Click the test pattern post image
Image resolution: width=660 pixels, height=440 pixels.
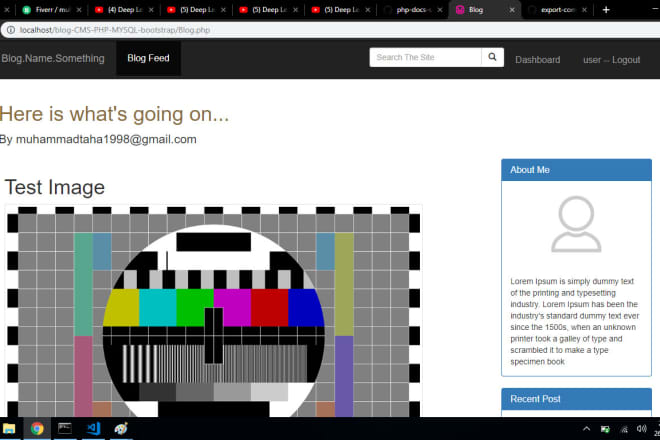(x=214, y=311)
